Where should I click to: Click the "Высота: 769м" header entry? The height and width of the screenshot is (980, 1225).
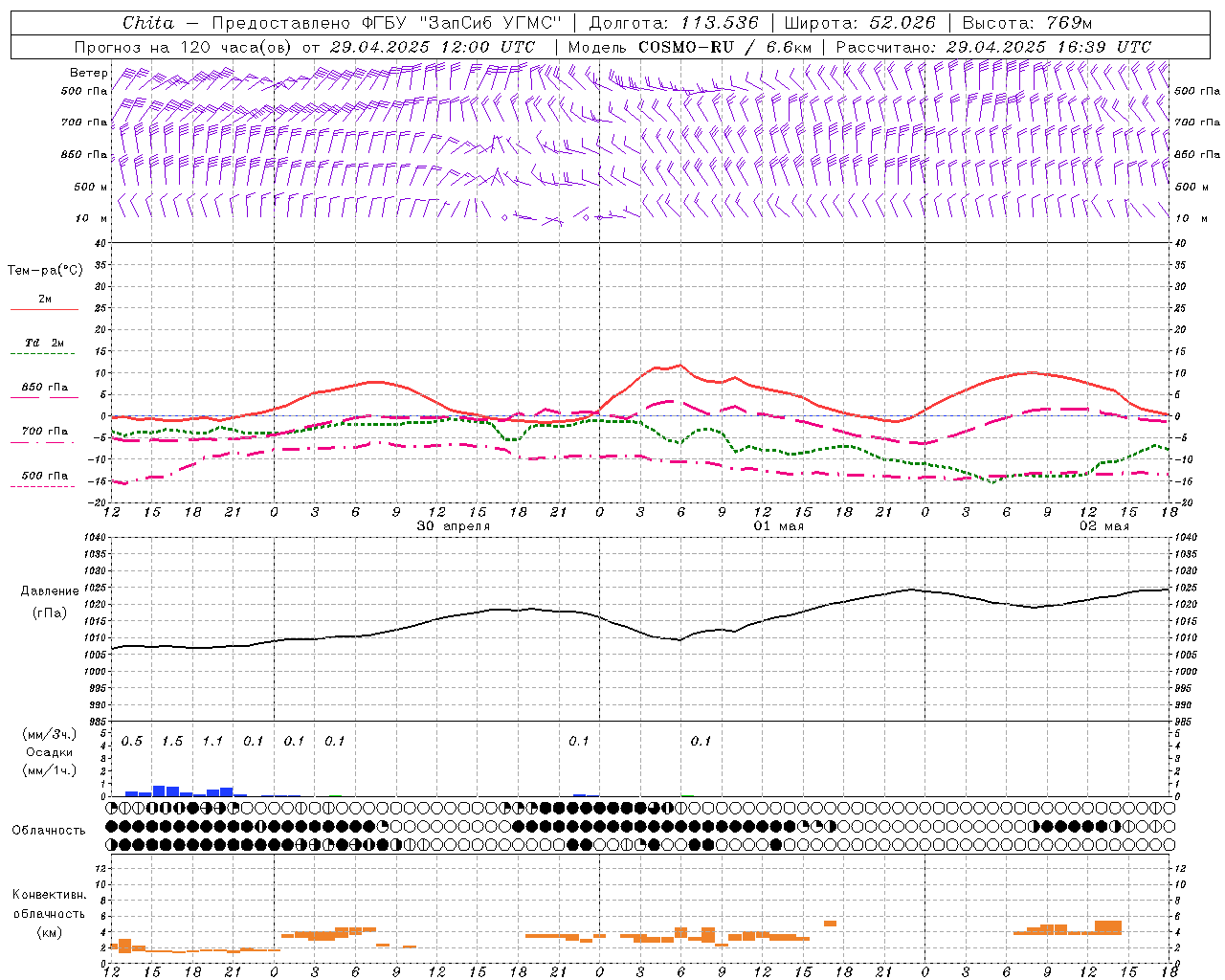pos(1027,23)
